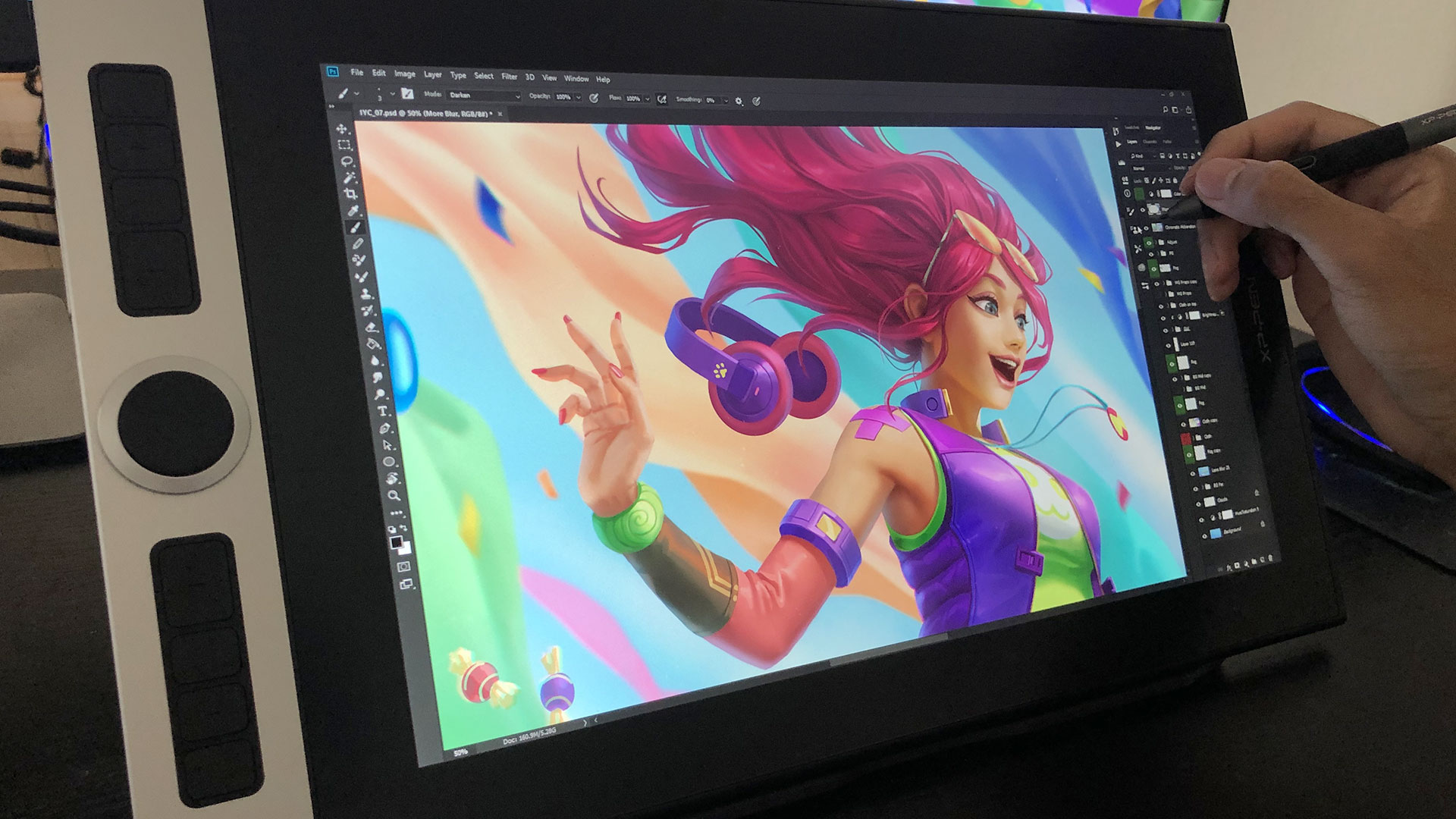Open the Window menu
The height and width of the screenshot is (819, 1456).
[576, 79]
